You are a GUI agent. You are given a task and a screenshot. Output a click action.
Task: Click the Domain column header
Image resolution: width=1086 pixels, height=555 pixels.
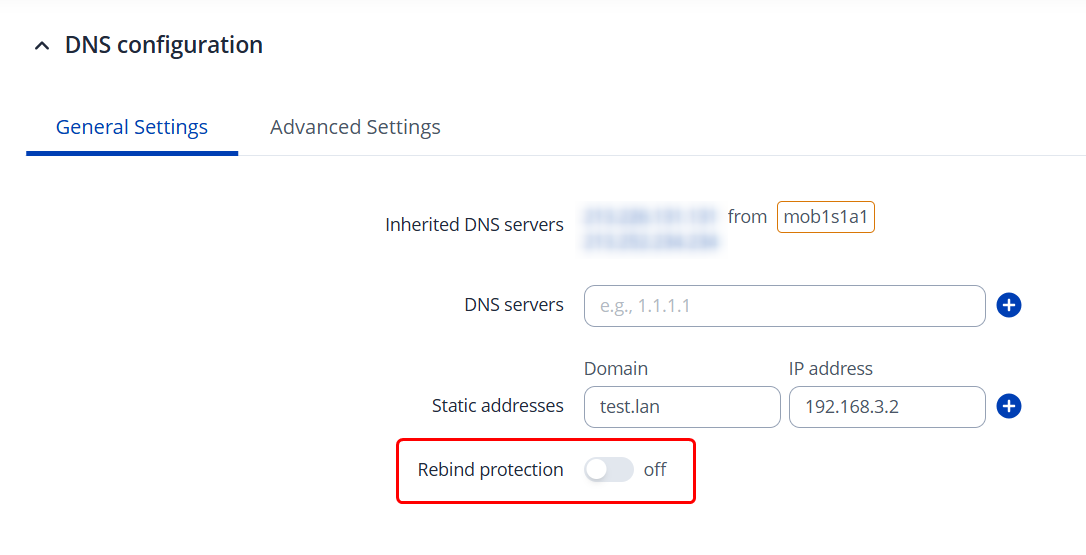click(x=616, y=369)
